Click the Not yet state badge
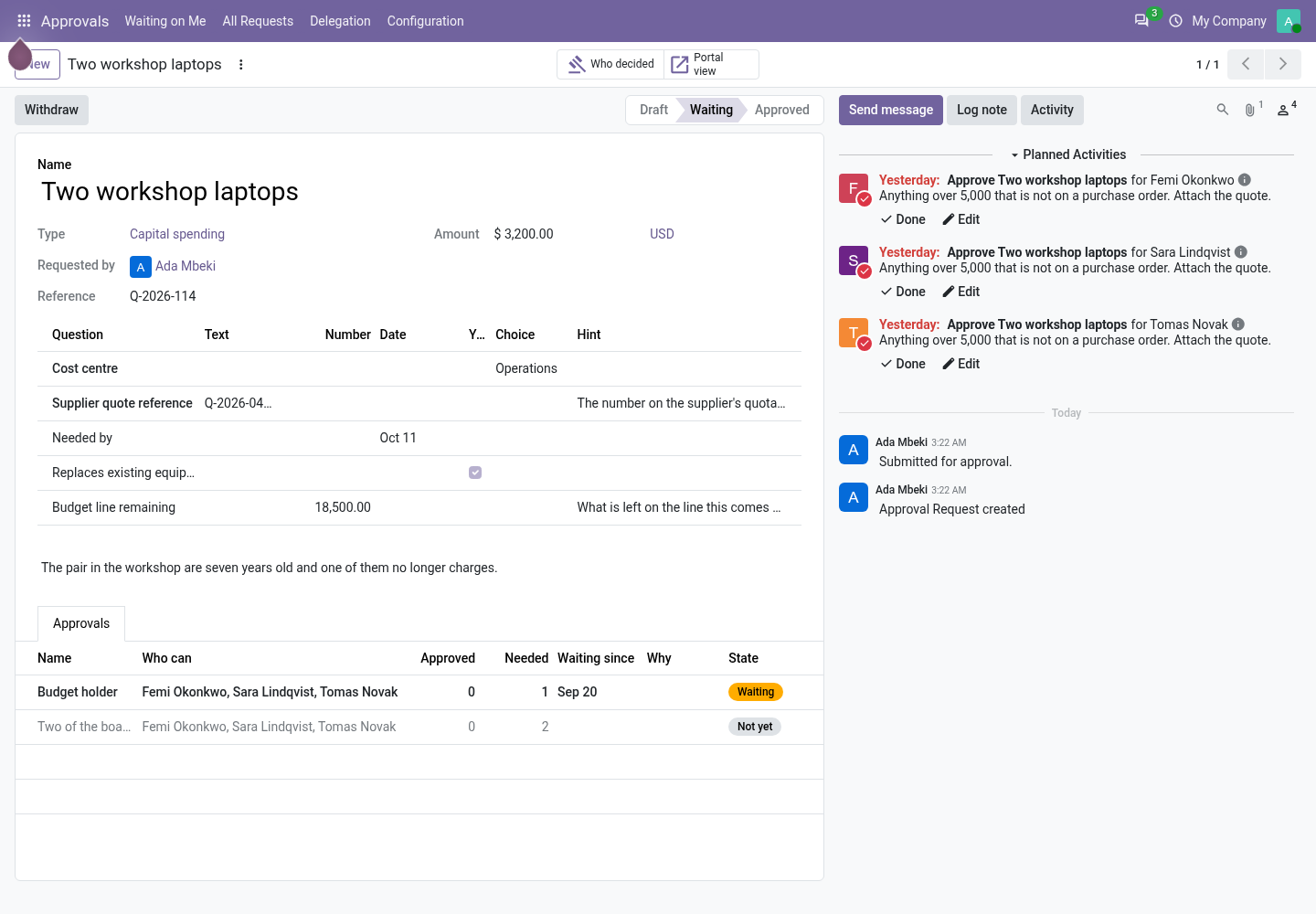Viewport: 1316px width, 914px height. click(x=755, y=727)
